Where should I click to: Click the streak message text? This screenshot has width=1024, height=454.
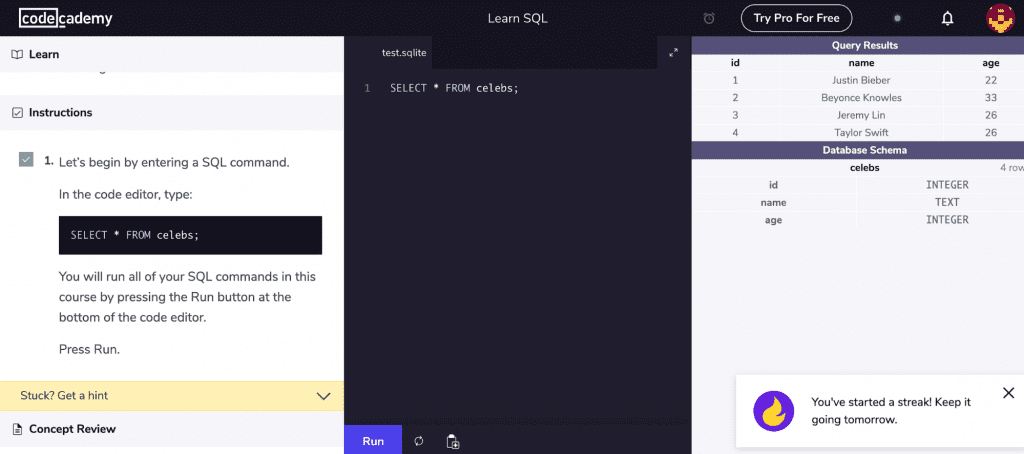click(891, 411)
